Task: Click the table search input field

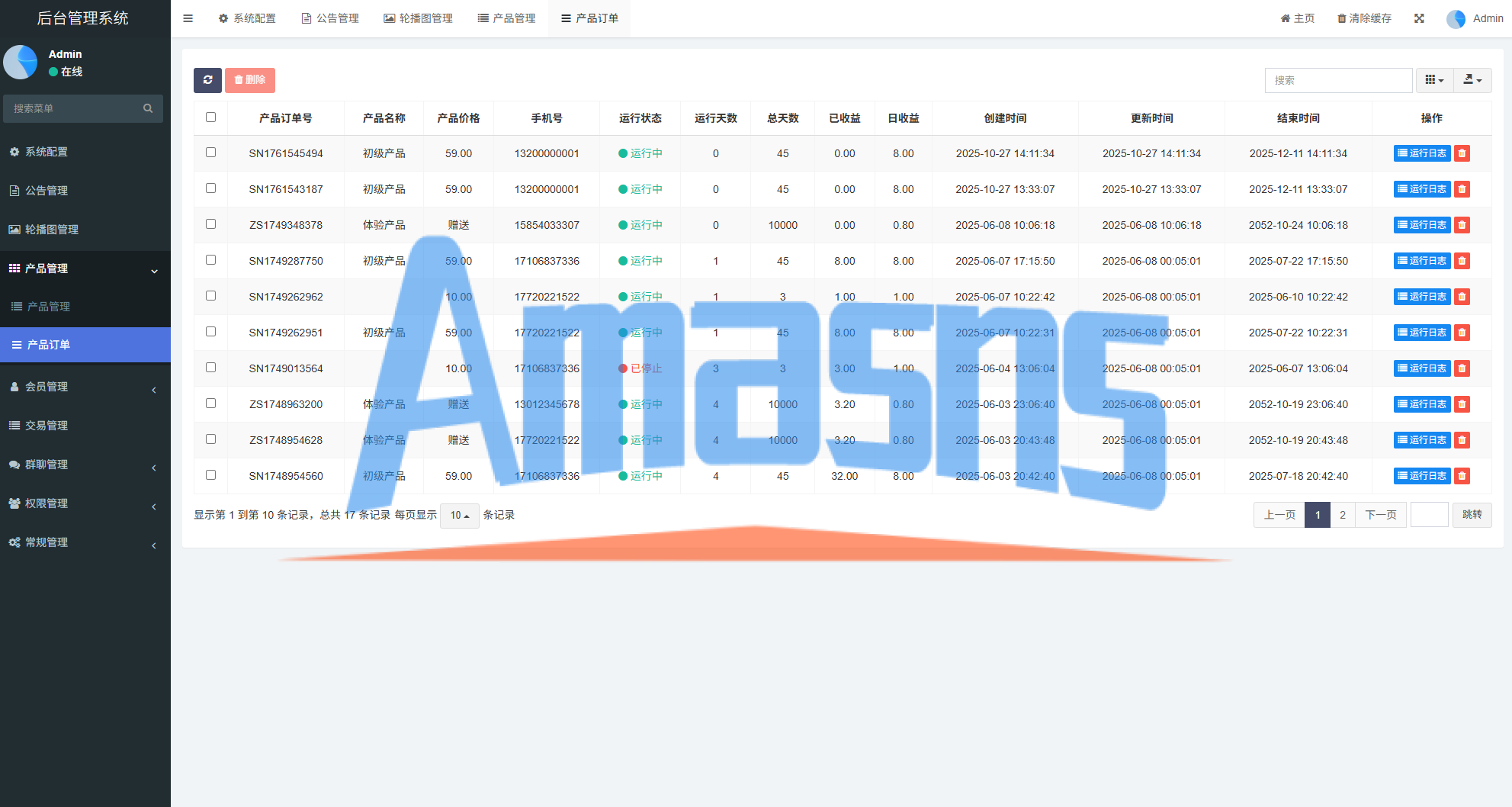Action: click(1338, 80)
